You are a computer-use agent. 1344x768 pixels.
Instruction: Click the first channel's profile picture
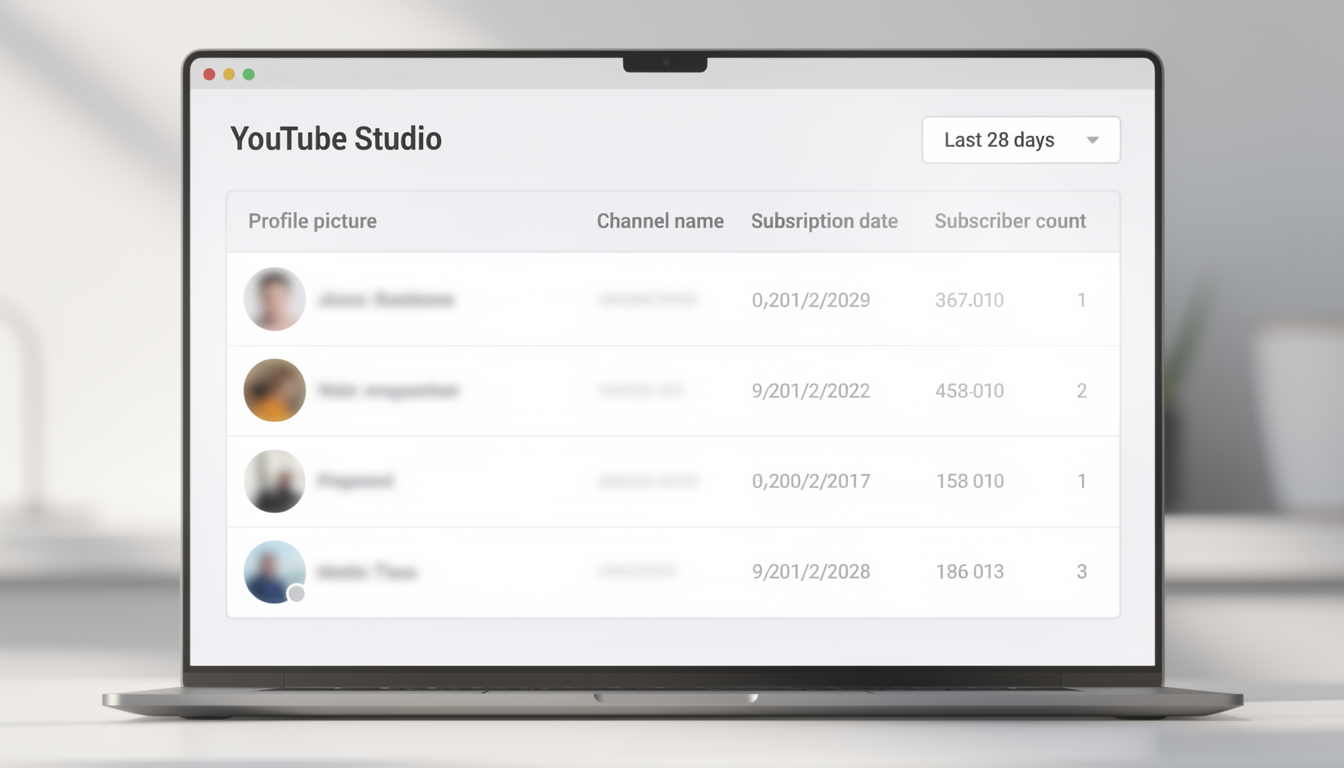point(274,298)
